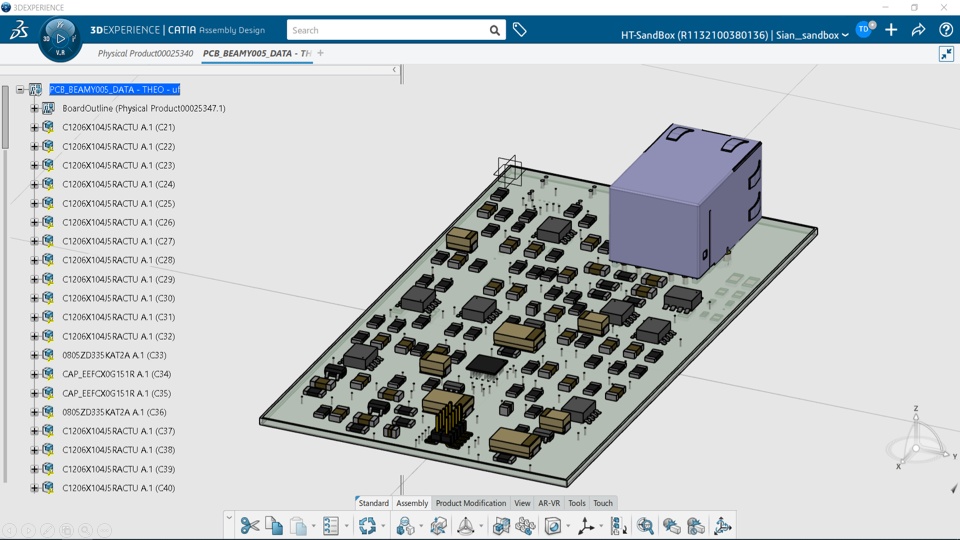Click the bottom-left forward arrow circle
960x540 pixels.
pos(28,530)
